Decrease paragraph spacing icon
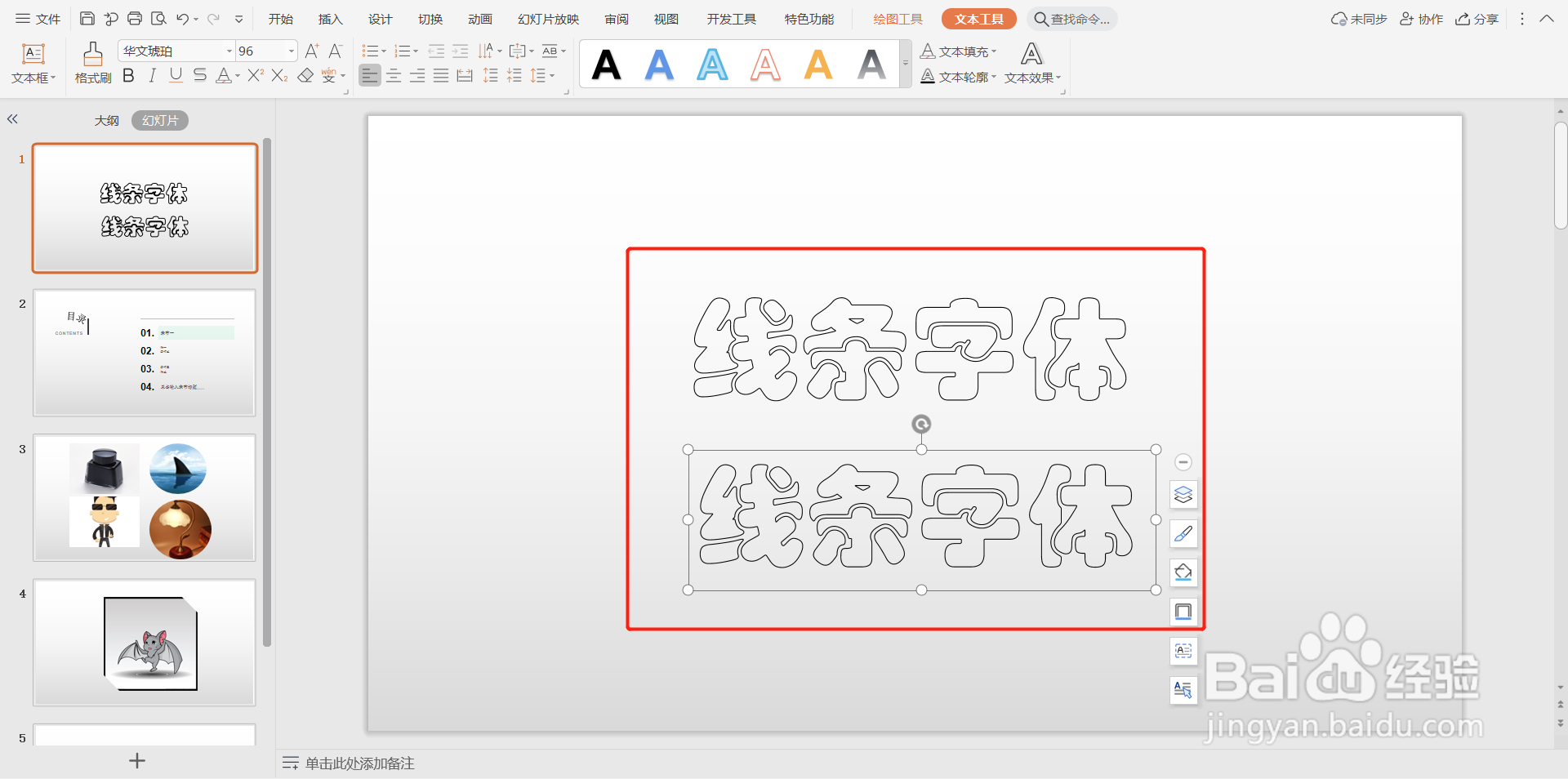The image size is (1568, 779). coord(514,76)
